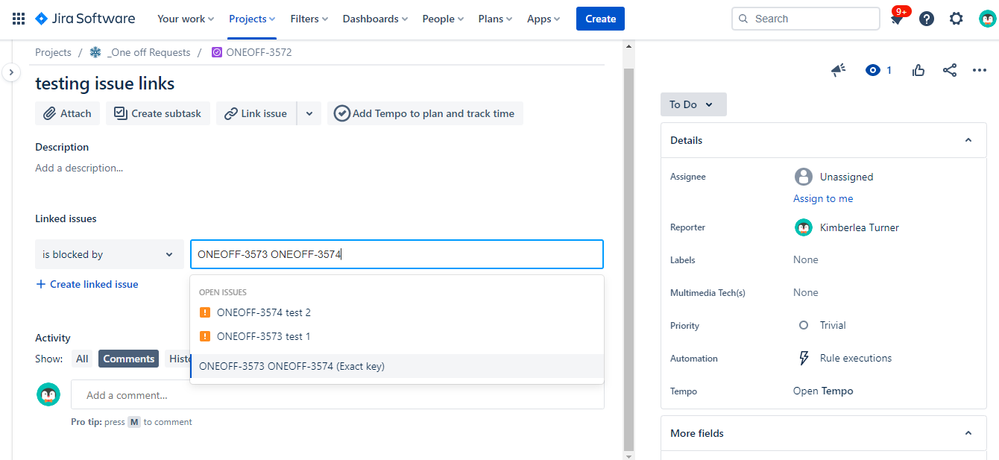The width and height of the screenshot is (999, 460).
Task: Select the Comments activity tab
Action: pos(128,359)
